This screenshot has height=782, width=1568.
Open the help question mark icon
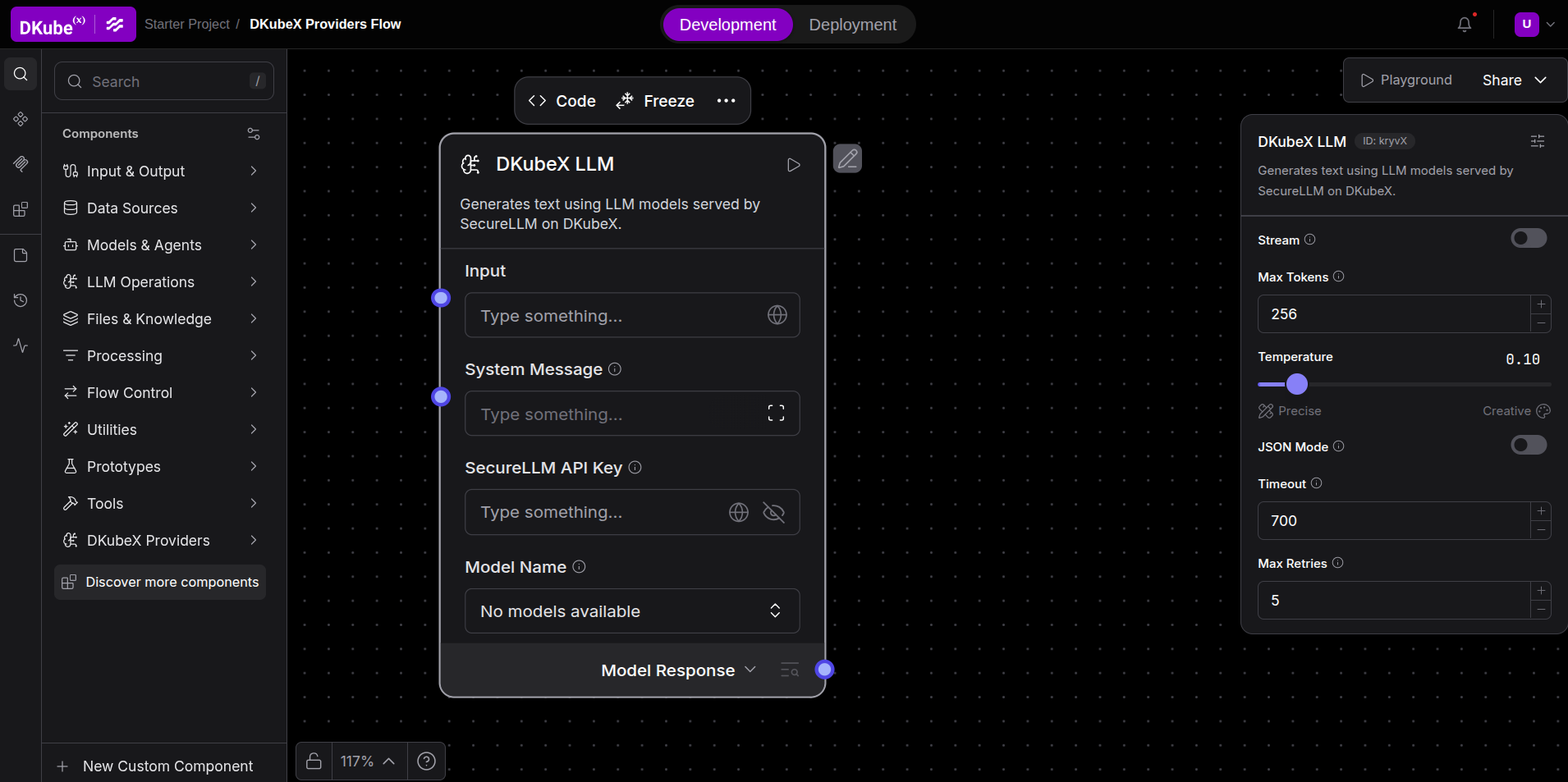click(426, 761)
